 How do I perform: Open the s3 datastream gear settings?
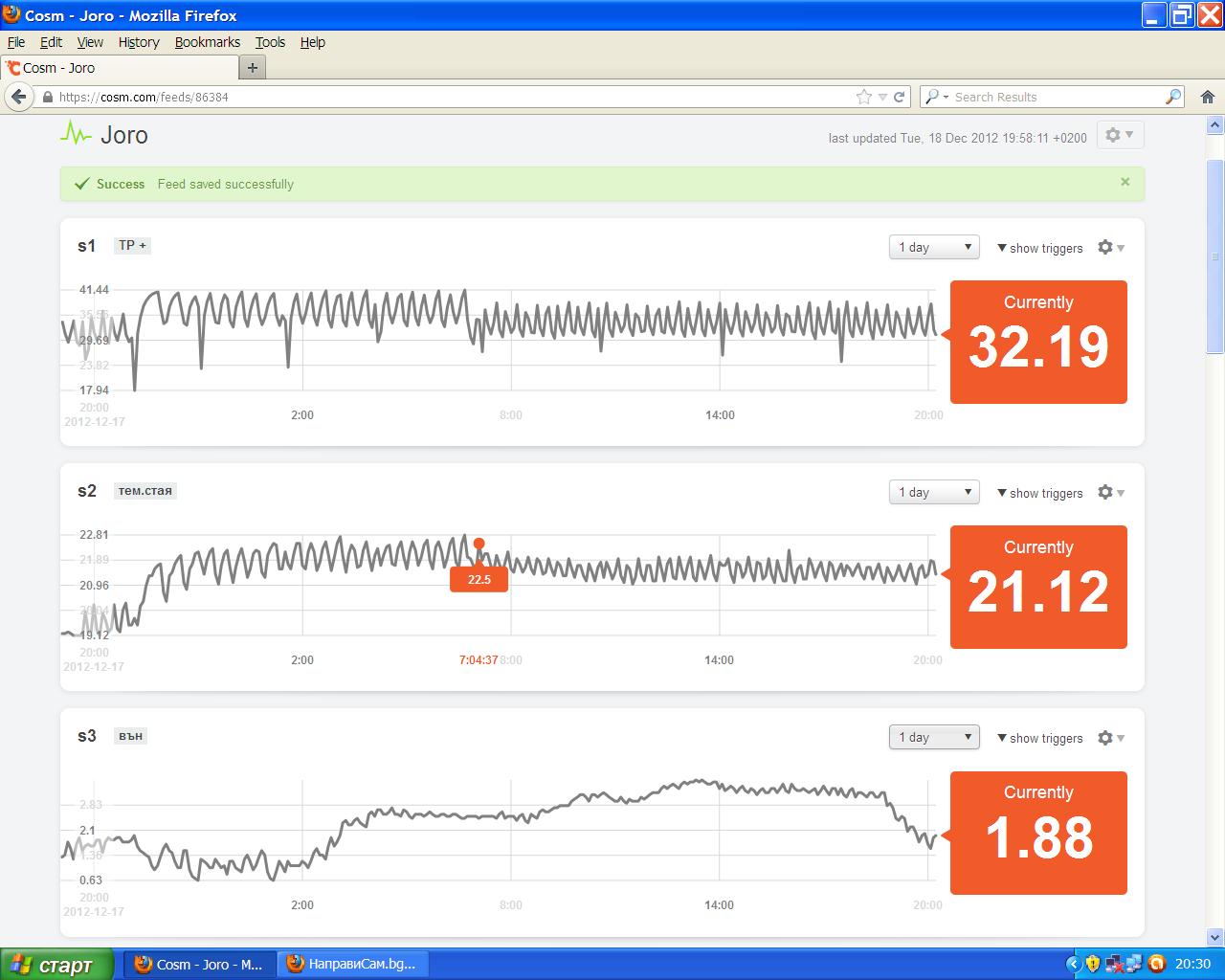pos(1110,738)
